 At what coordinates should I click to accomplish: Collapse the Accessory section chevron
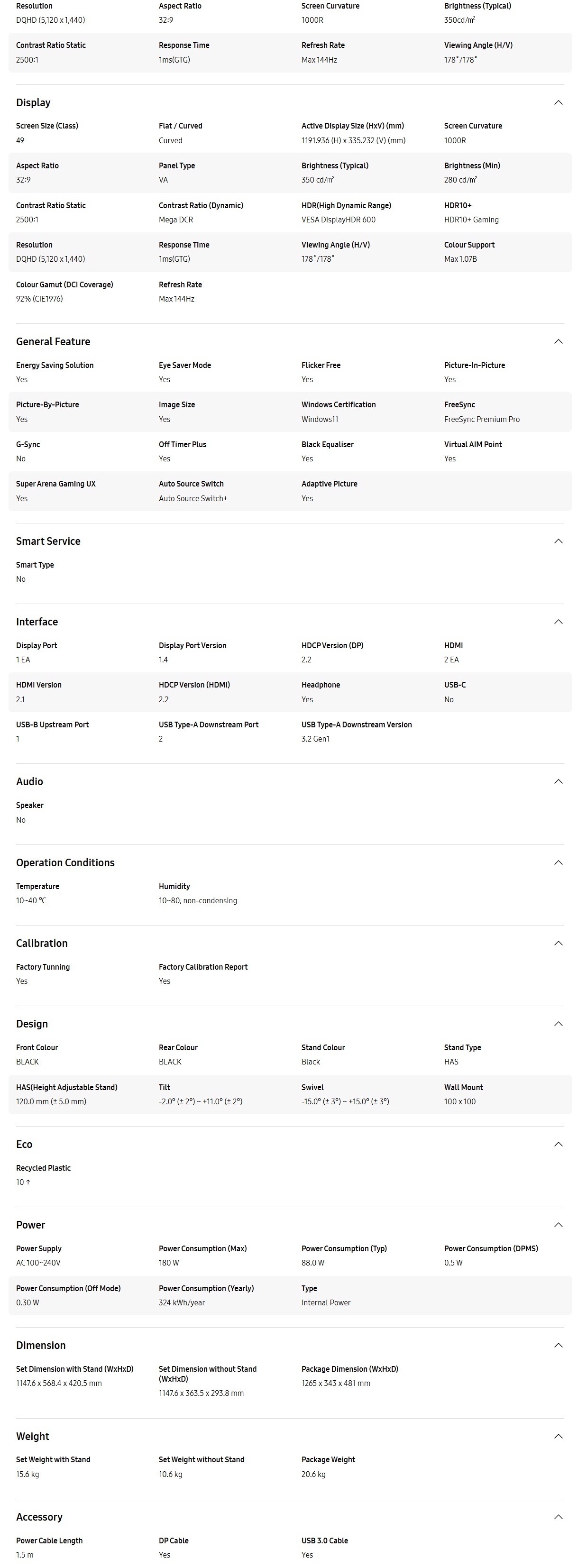click(558, 1517)
